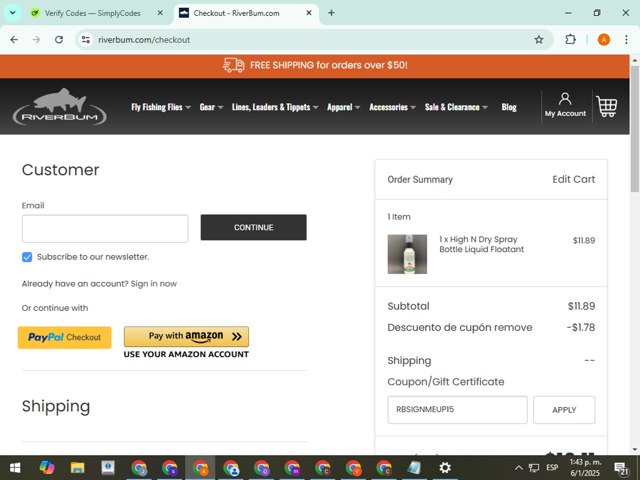
Task: Toggle Subscribe to our newsletter checkbox
Action: (27, 257)
